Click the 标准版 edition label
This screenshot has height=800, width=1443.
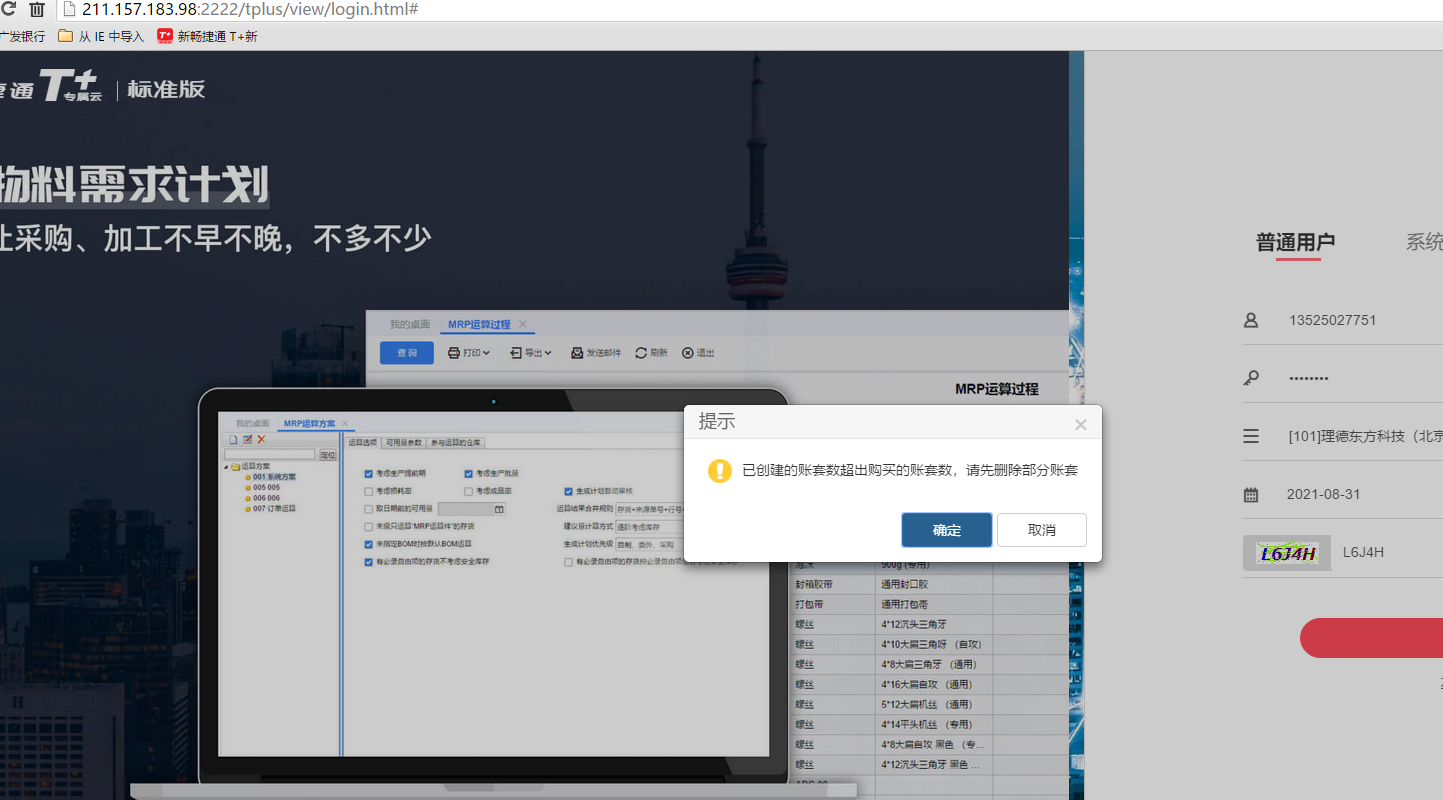(x=166, y=89)
